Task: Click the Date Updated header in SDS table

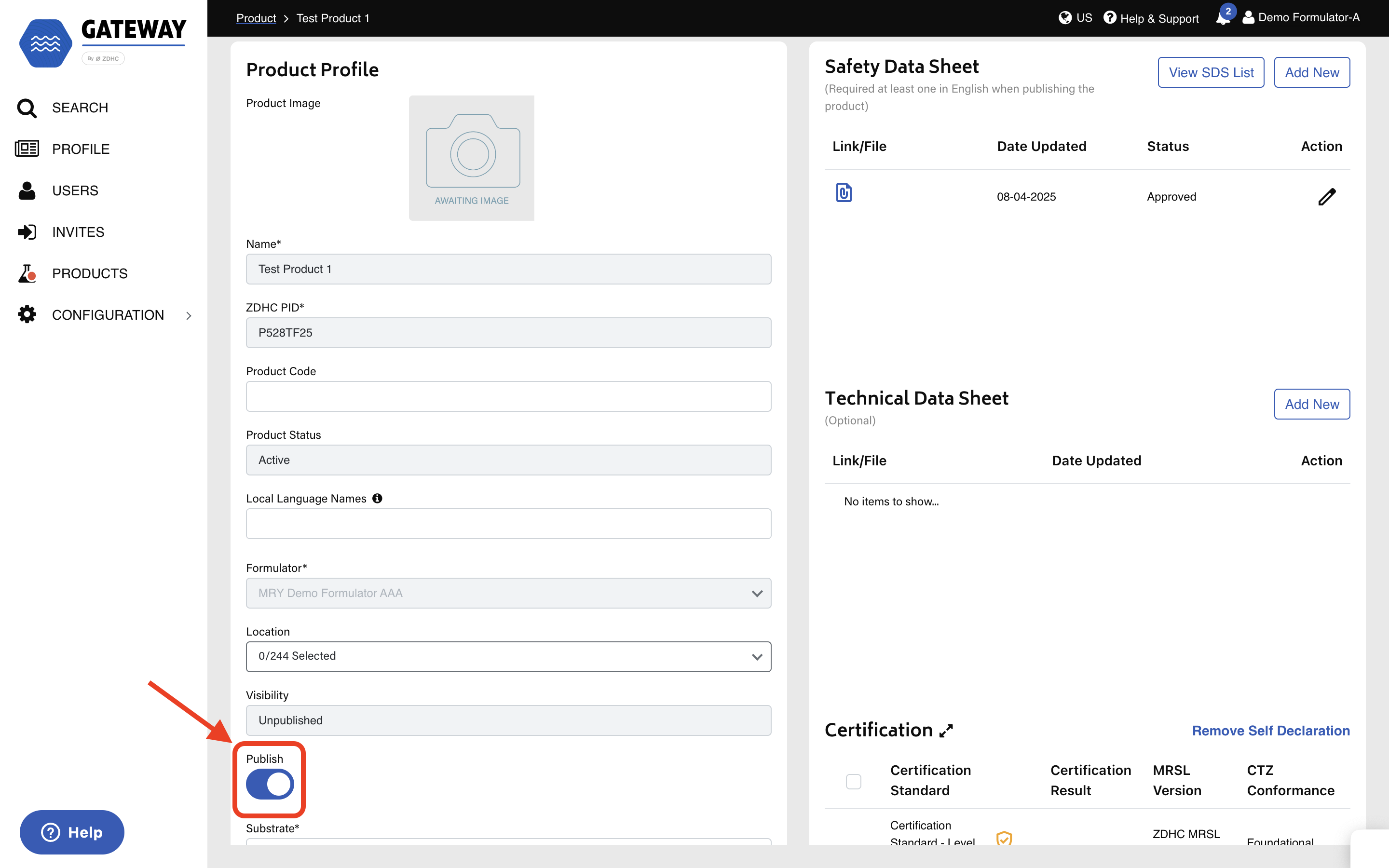Action: [1042, 147]
